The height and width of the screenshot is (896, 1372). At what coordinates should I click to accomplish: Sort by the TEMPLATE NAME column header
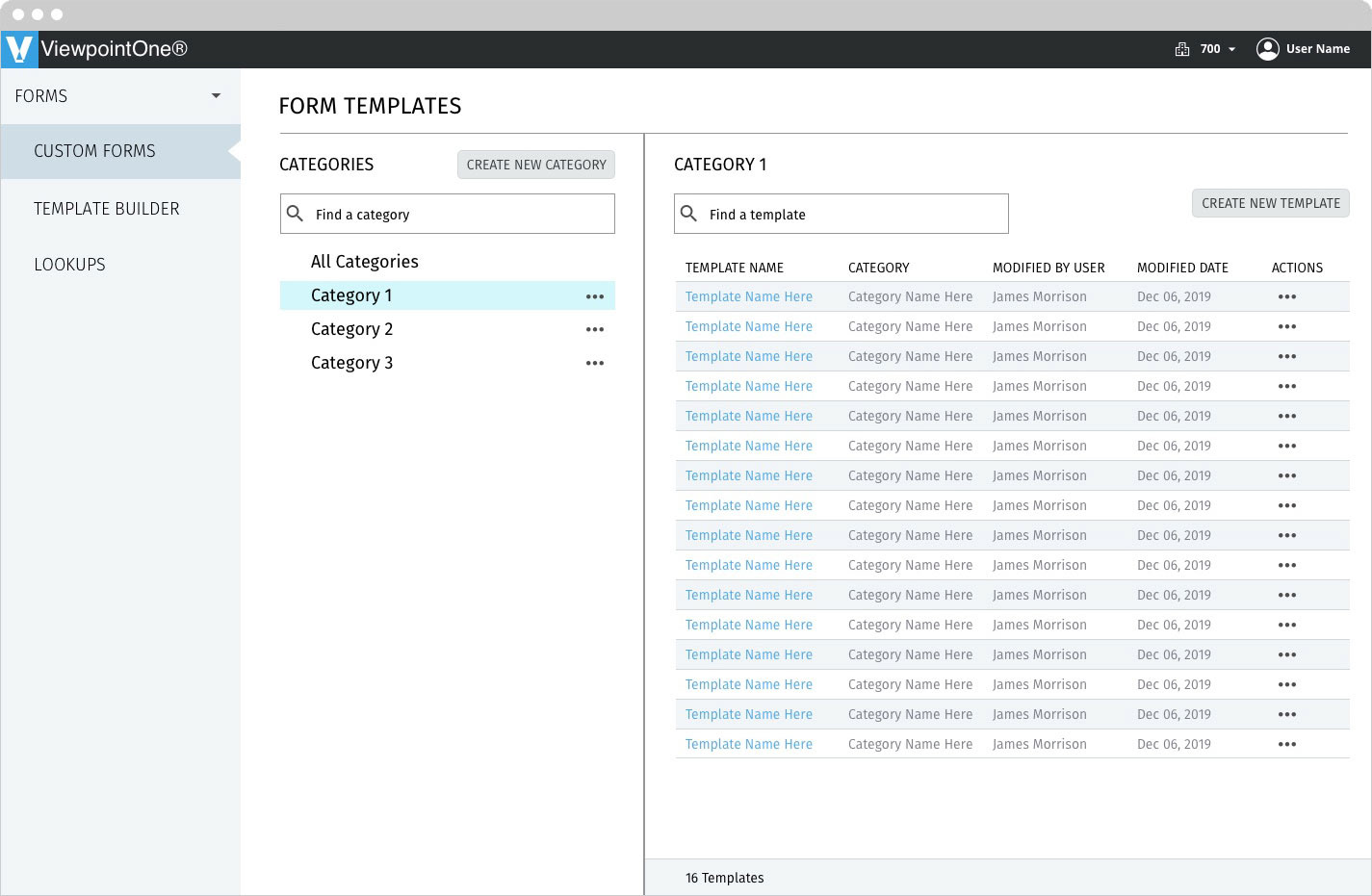click(x=735, y=268)
